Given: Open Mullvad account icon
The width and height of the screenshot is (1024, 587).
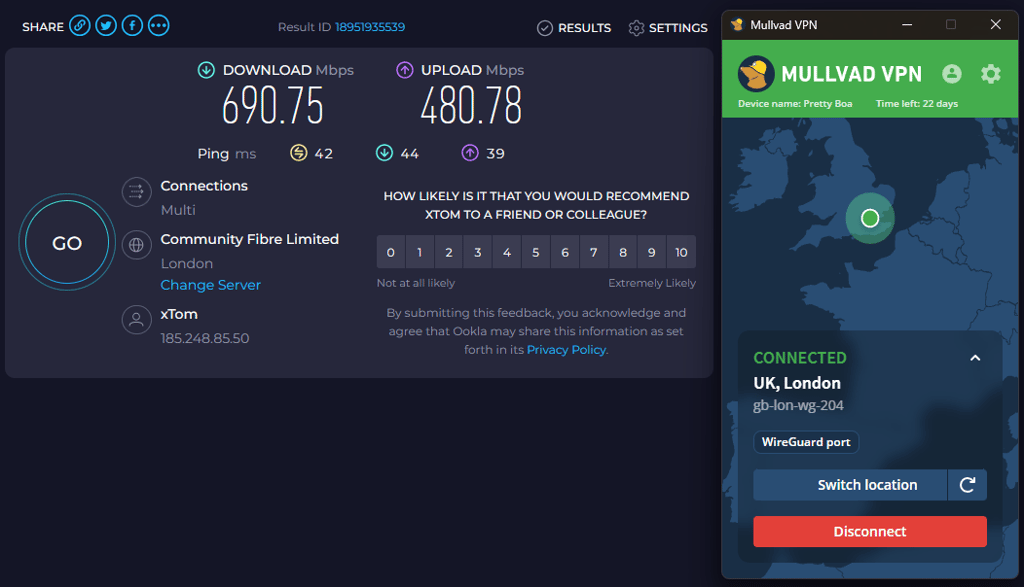Looking at the screenshot, I should [952, 74].
